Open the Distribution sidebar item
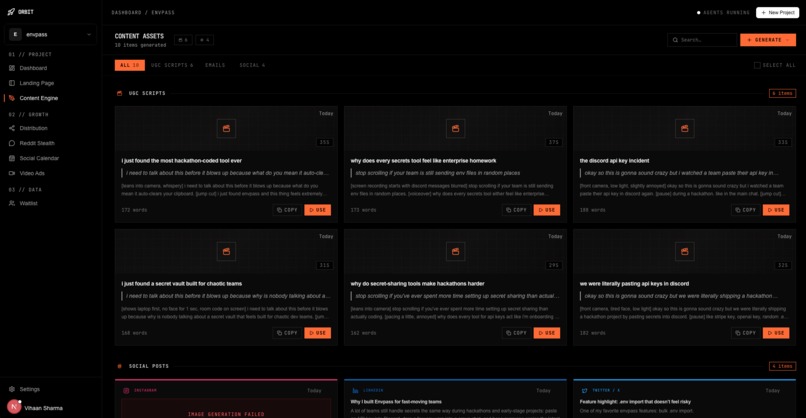 coord(33,128)
